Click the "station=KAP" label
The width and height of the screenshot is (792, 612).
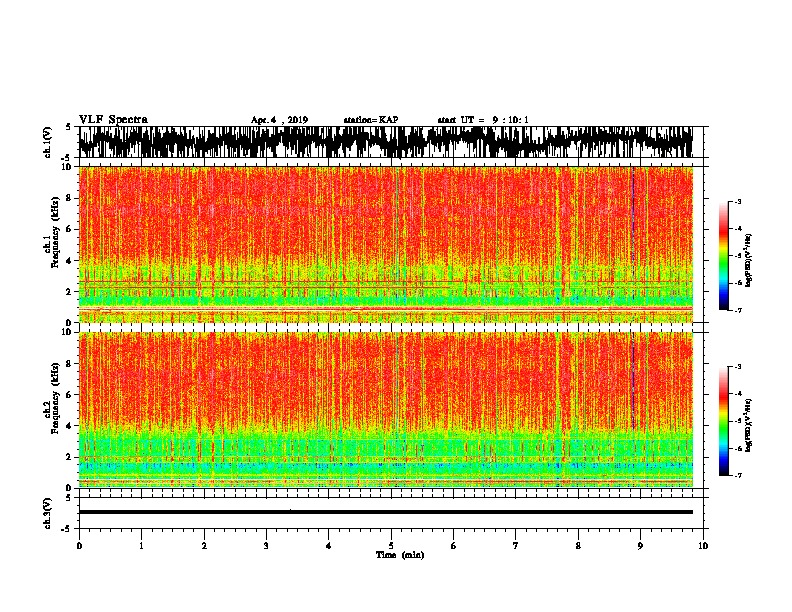coord(371,120)
